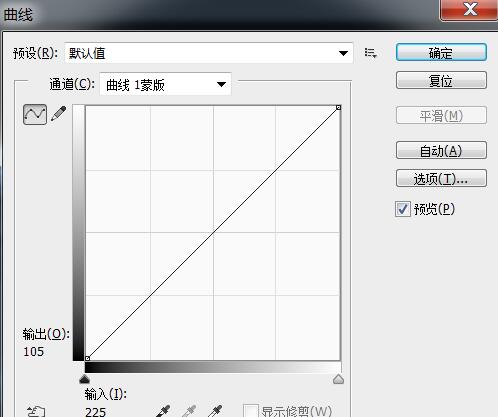
Task: Click the 平滑(M) smooth button
Action: click(441, 116)
